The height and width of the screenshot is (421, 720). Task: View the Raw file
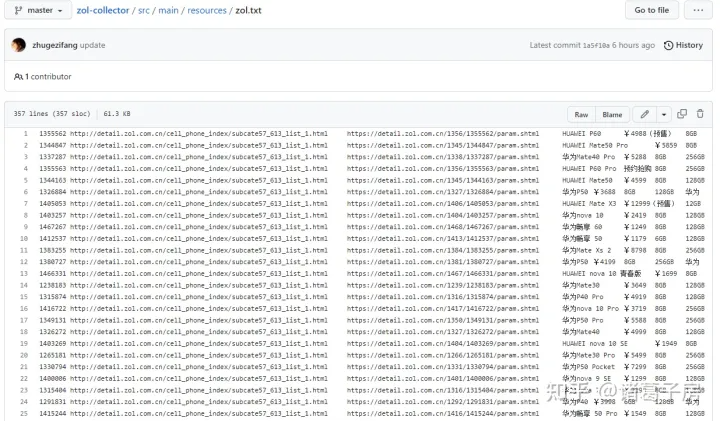click(581, 114)
